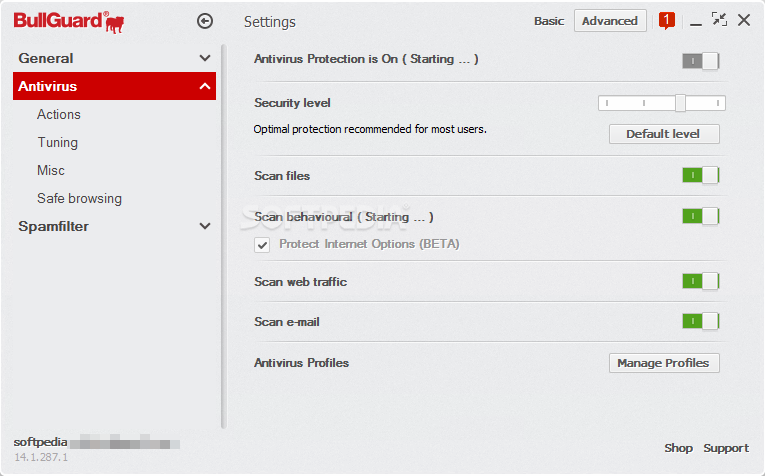The height and width of the screenshot is (476, 765).
Task: Click the Manage Profiles button
Action: [x=664, y=363]
